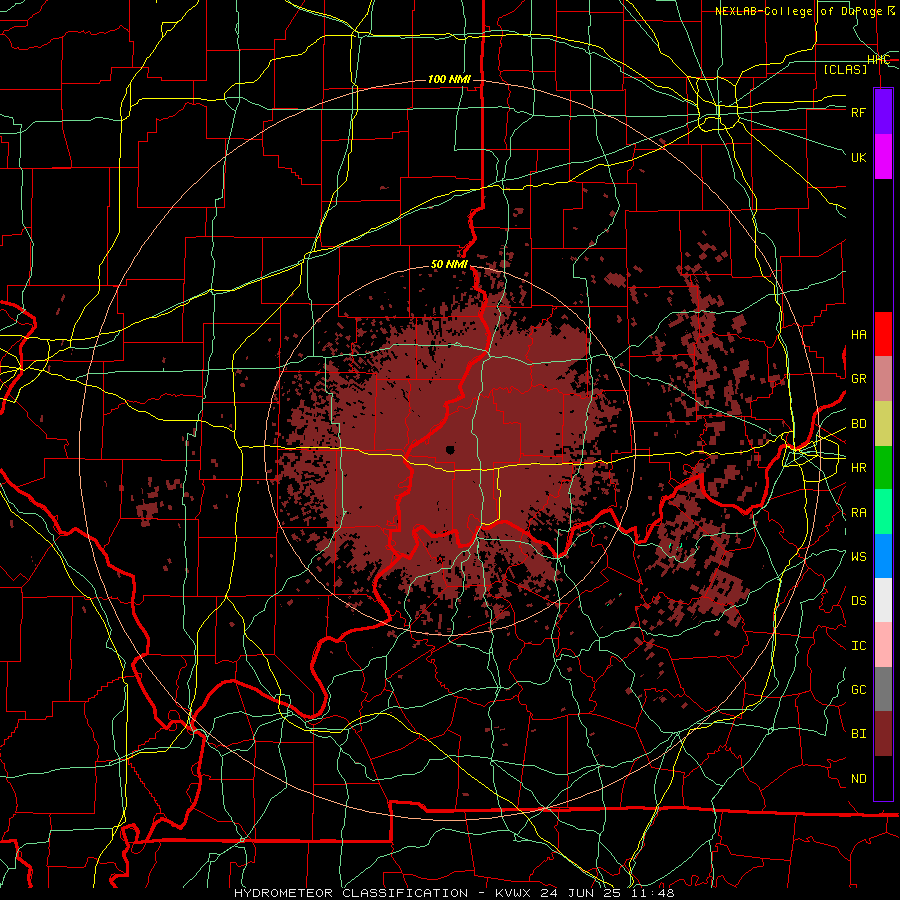Image resolution: width=900 pixels, height=900 pixels.
Task: Pick the gray GC legend swatch
Action: [883, 689]
